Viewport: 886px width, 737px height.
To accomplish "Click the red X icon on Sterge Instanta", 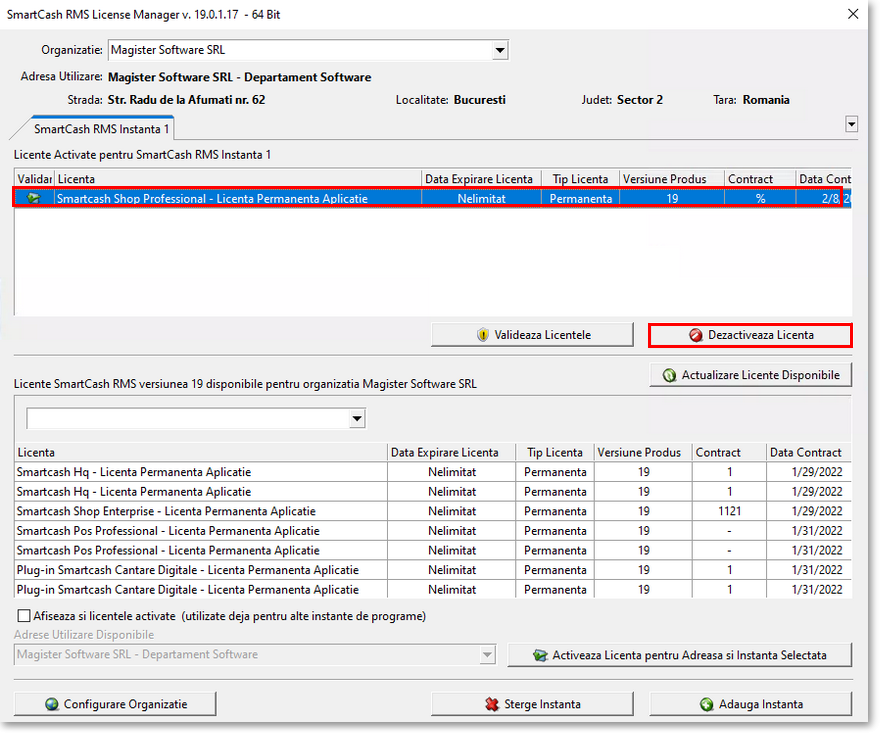I will click(492, 704).
